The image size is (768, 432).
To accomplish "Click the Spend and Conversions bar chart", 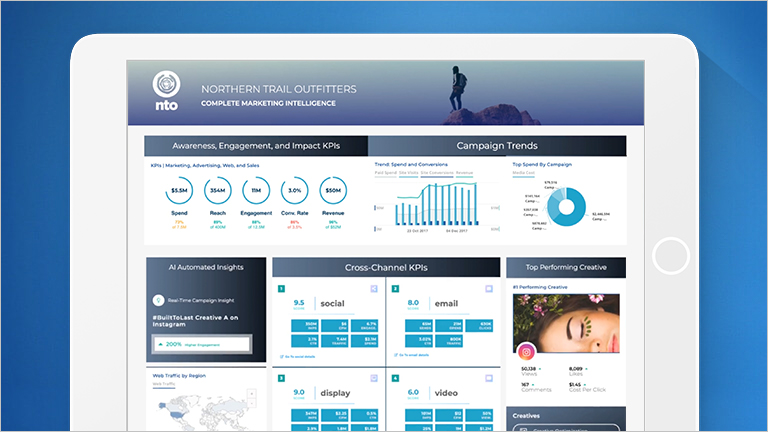I will 437,205.
